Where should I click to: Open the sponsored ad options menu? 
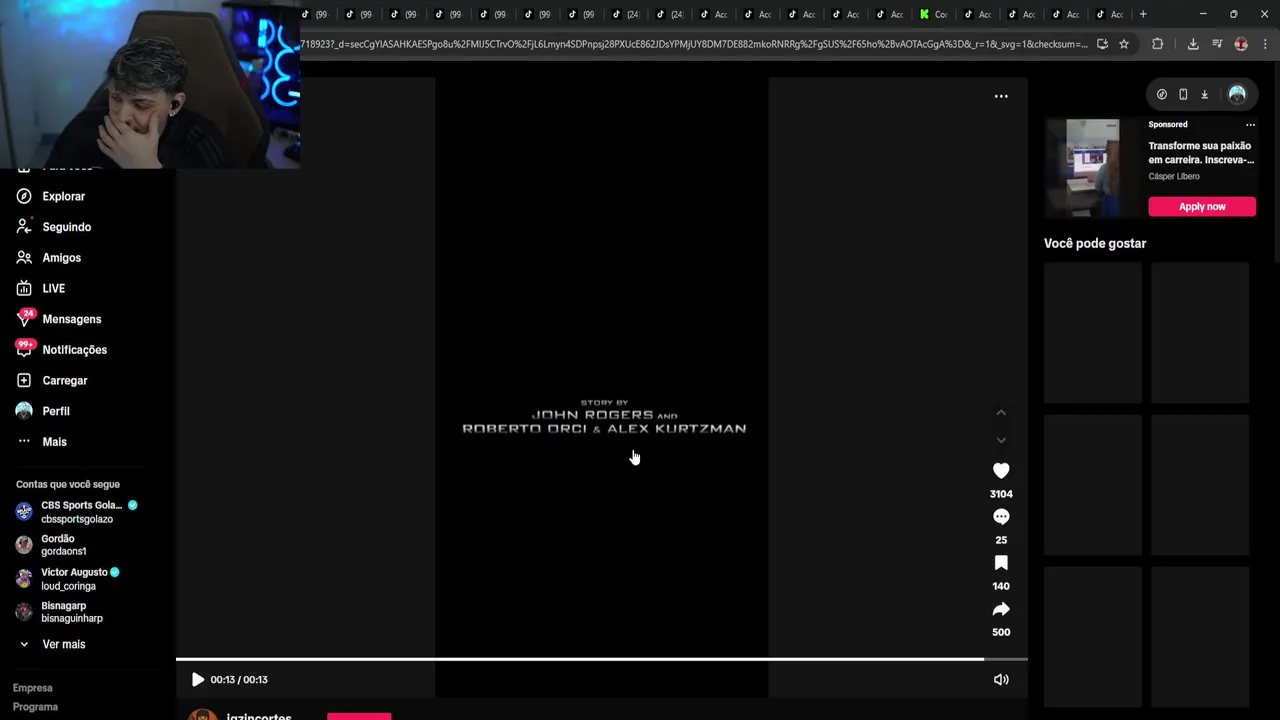(x=1250, y=125)
